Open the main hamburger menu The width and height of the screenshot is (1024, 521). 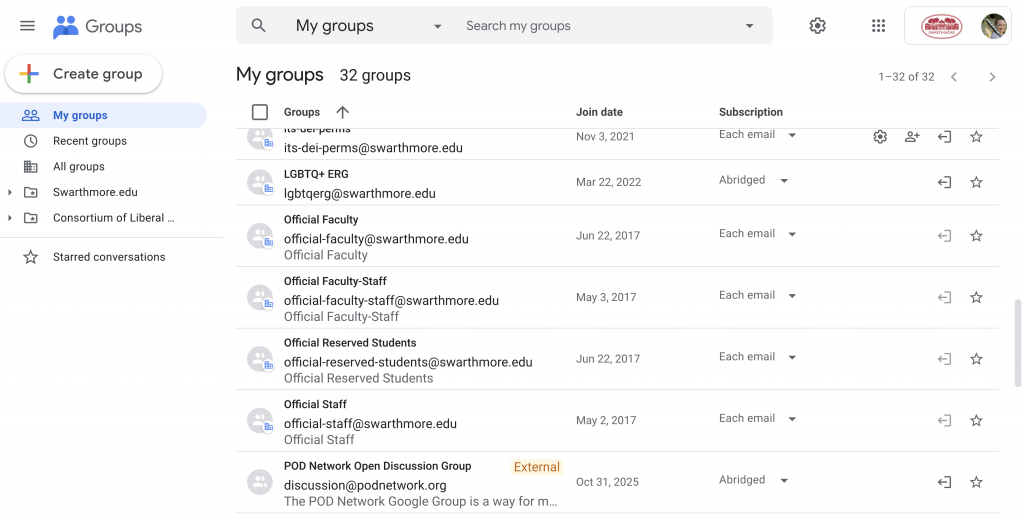pyautogui.click(x=27, y=26)
